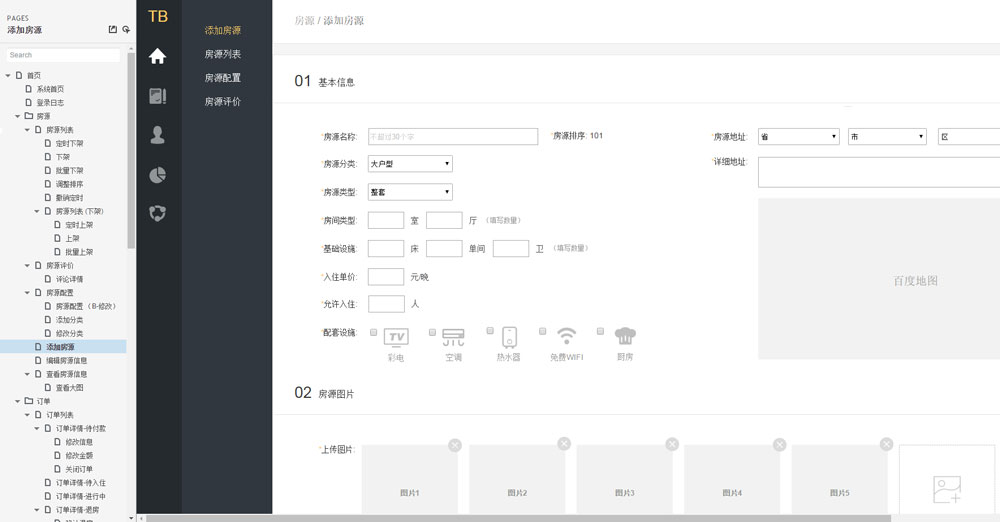Collapse the 订单列表 tree node arrow
Screen dimensions: 1000x522
click(27, 415)
